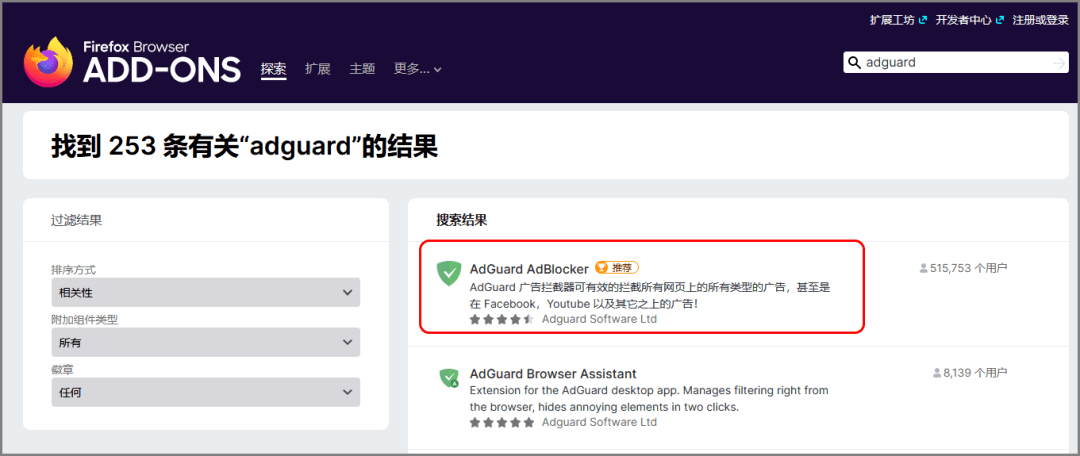Open the 扩展工坊 link
Image resolution: width=1080 pixels, height=456 pixels.
tap(897, 20)
